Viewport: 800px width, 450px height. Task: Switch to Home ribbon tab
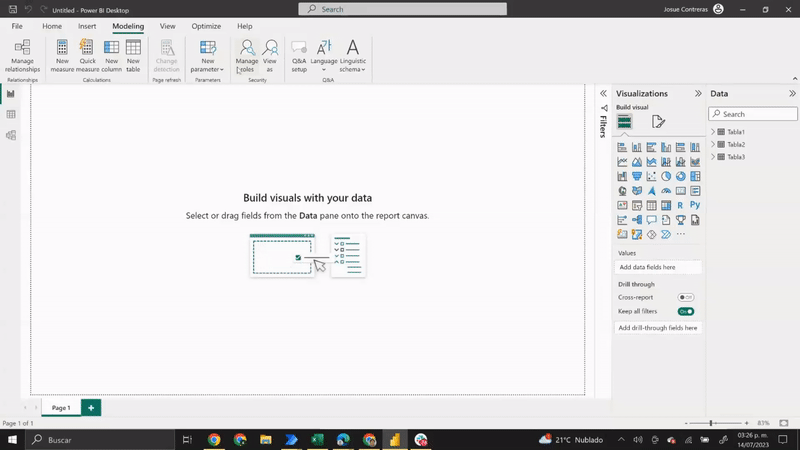pyautogui.click(x=52, y=26)
